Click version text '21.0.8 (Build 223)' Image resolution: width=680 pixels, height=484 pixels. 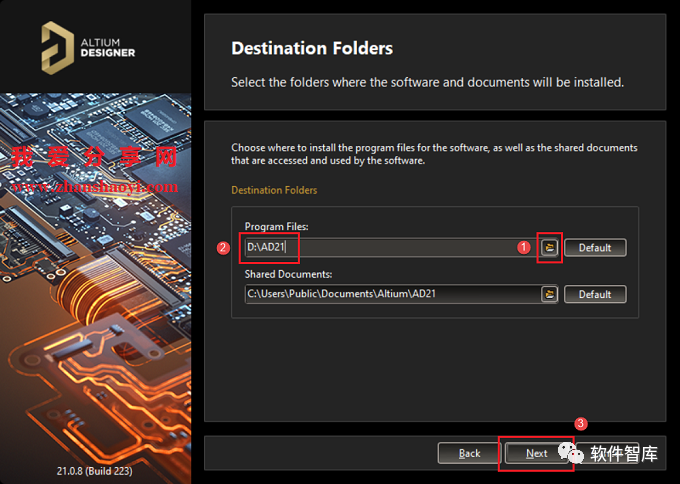(x=95, y=471)
